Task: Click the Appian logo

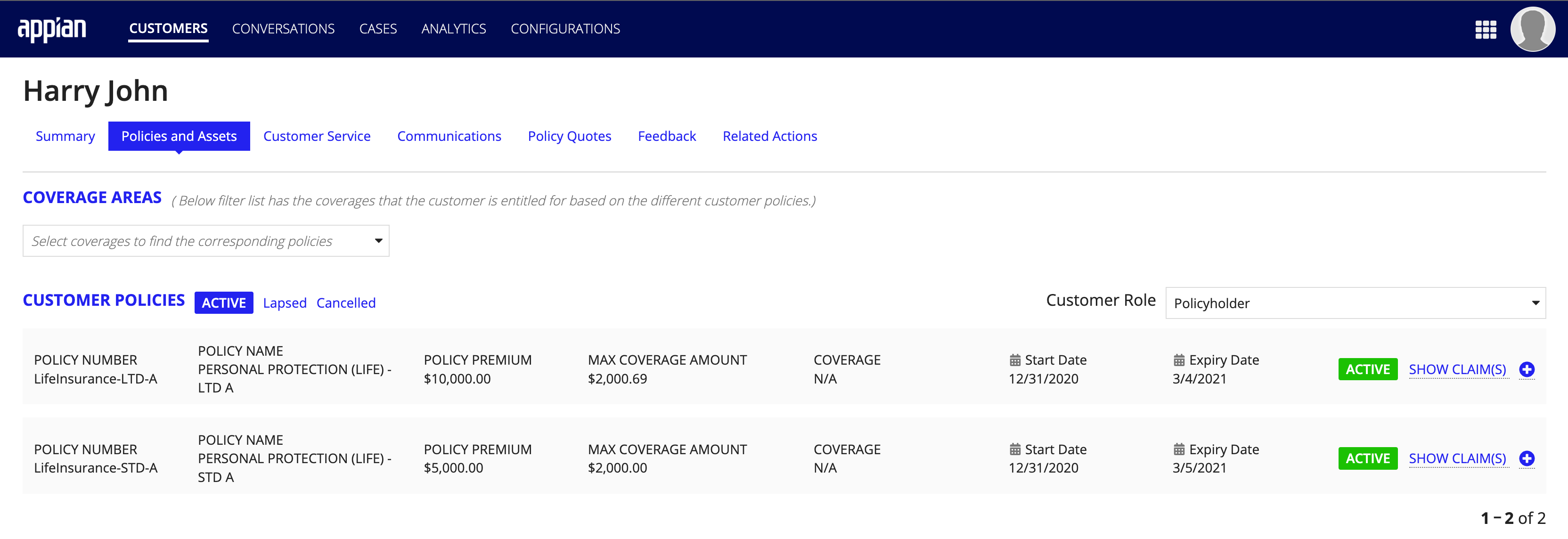Action: 52,29
